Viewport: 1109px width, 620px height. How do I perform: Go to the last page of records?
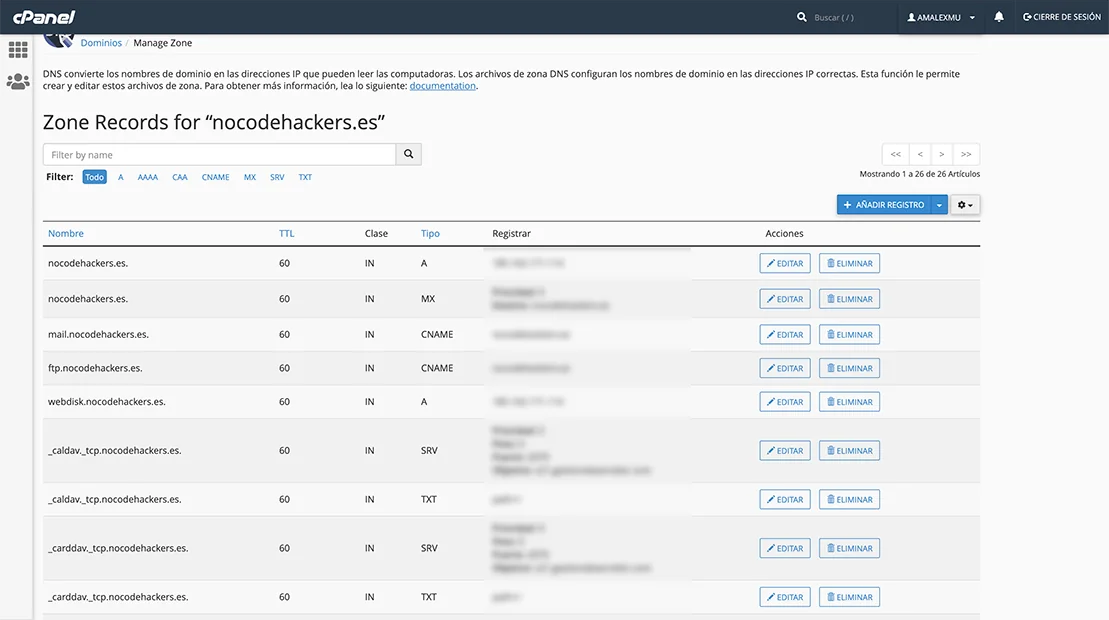(966, 154)
